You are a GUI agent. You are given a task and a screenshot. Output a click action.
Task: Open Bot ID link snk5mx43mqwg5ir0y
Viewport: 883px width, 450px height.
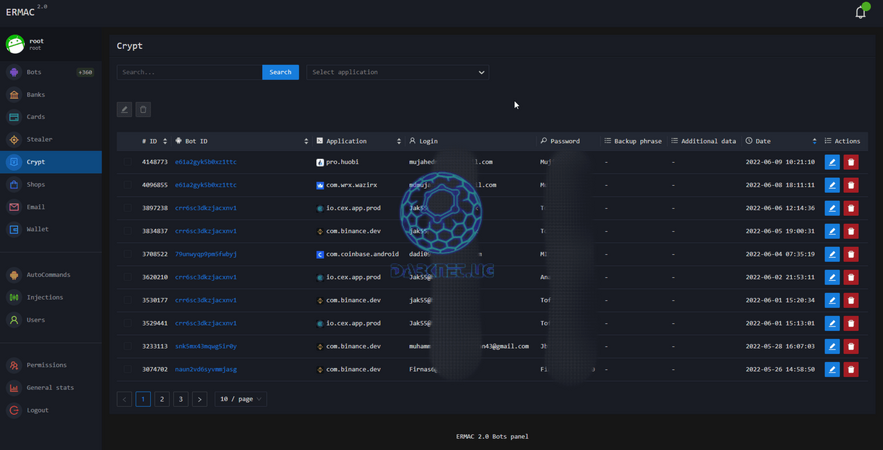pyautogui.click(x=206, y=347)
